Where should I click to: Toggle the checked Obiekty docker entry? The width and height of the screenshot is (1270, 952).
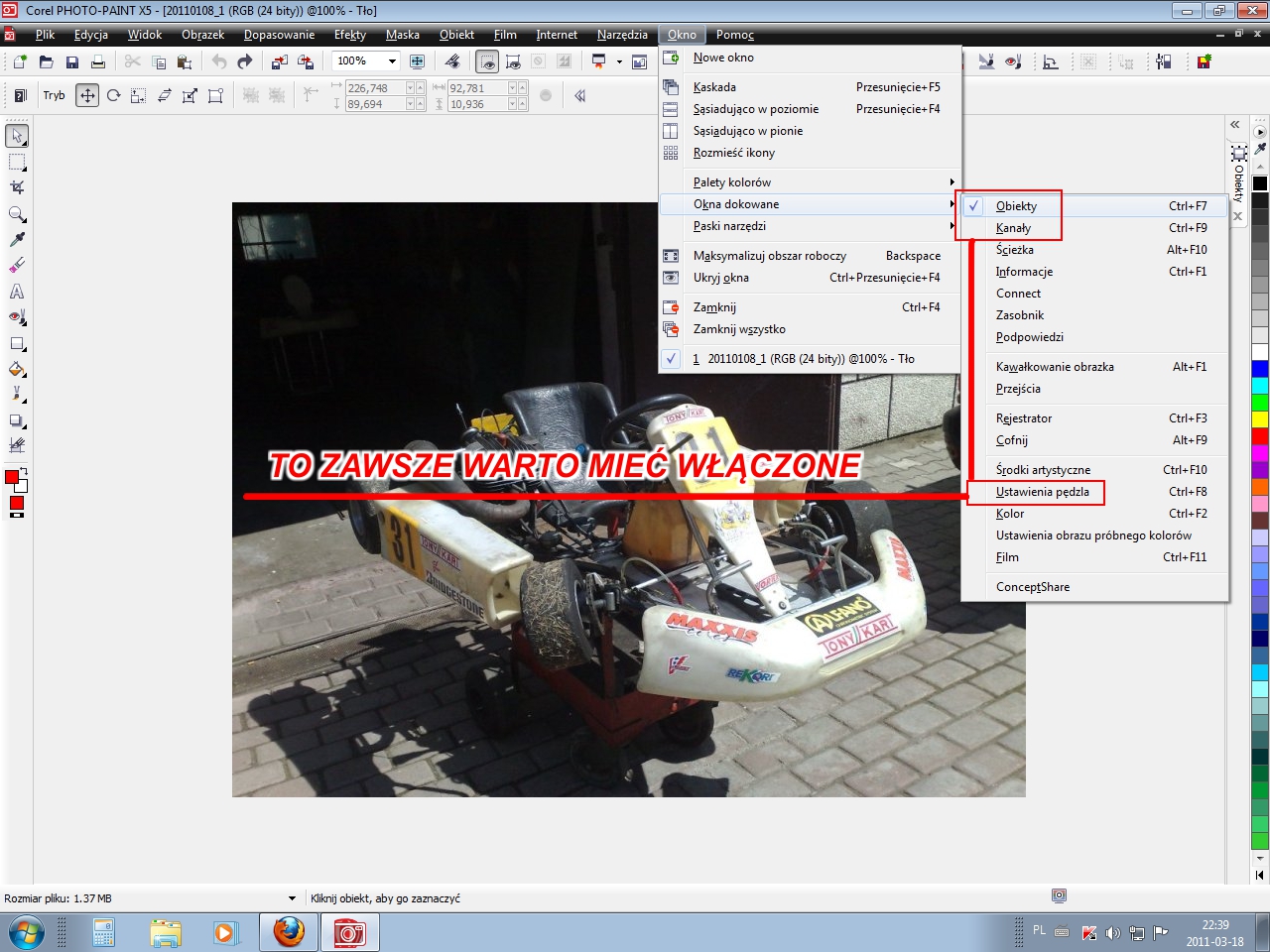click(1016, 206)
